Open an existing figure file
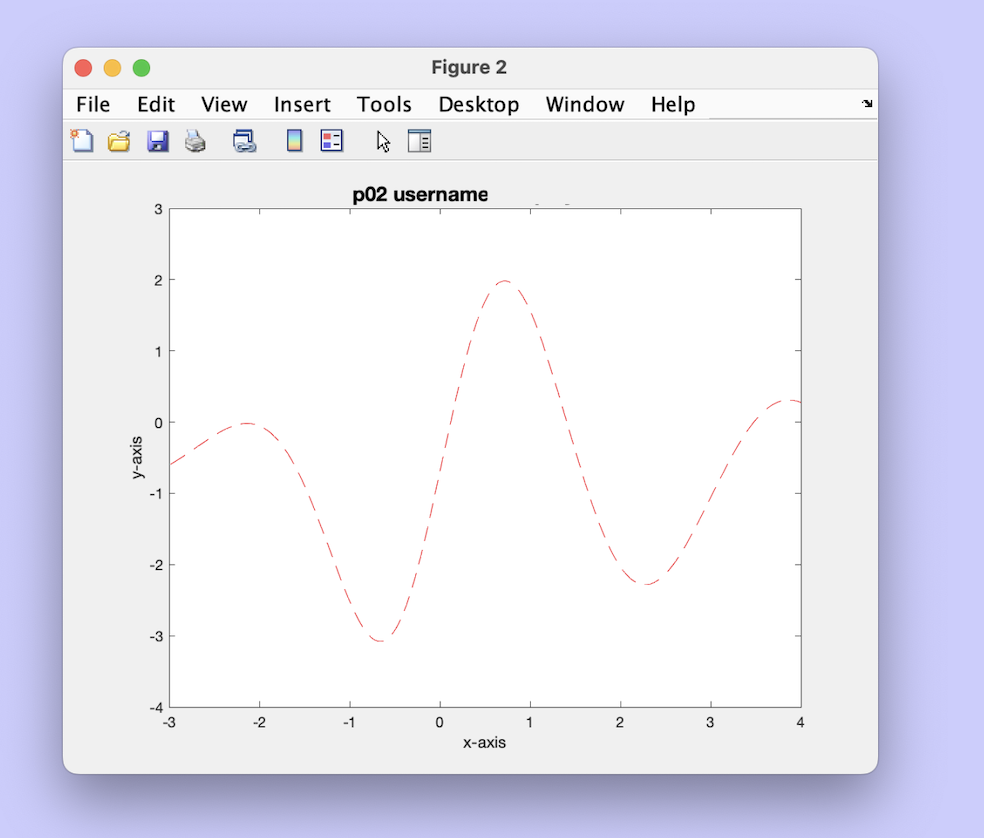Viewport: 984px width, 838px height. [x=119, y=141]
